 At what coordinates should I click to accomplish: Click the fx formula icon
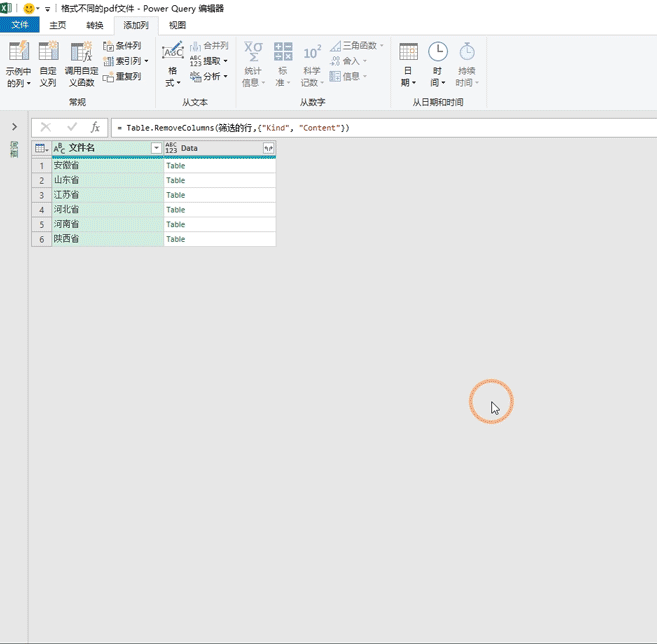pos(95,127)
